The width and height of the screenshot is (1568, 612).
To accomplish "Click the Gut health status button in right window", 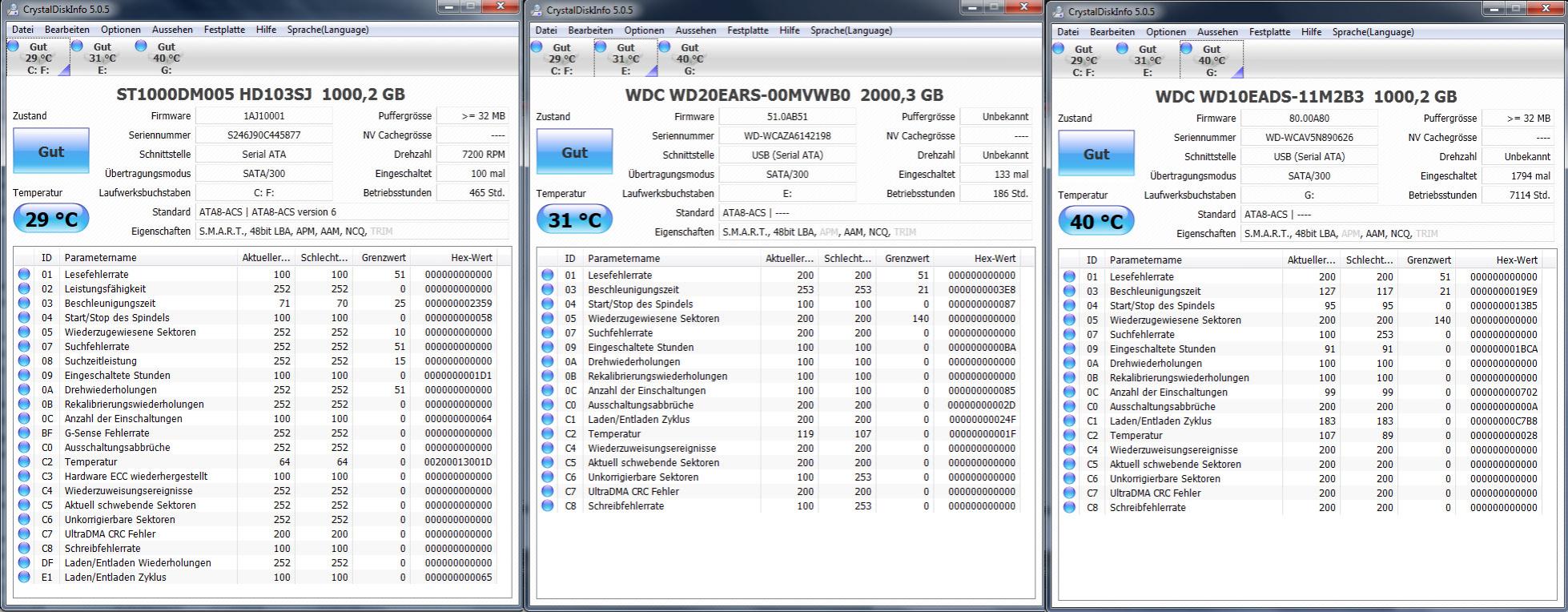I will coord(1096,154).
